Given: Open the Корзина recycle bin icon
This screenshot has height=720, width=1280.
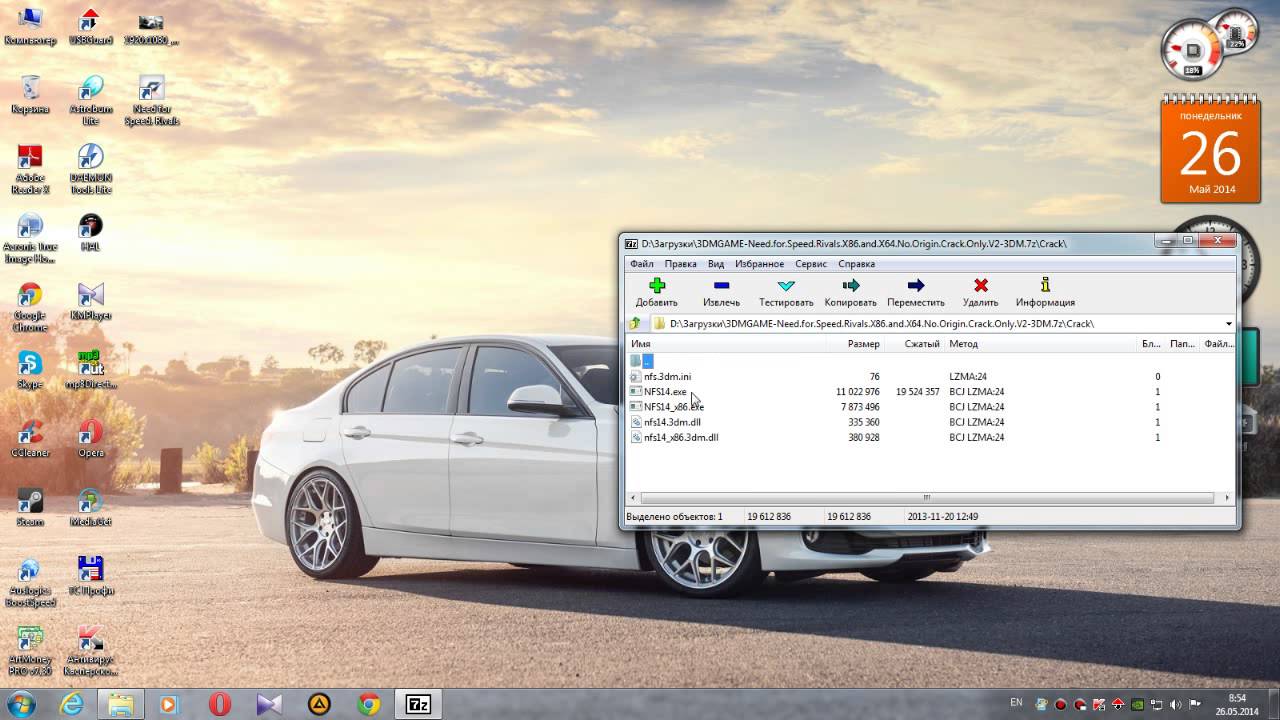Looking at the screenshot, I should [31, 95].
